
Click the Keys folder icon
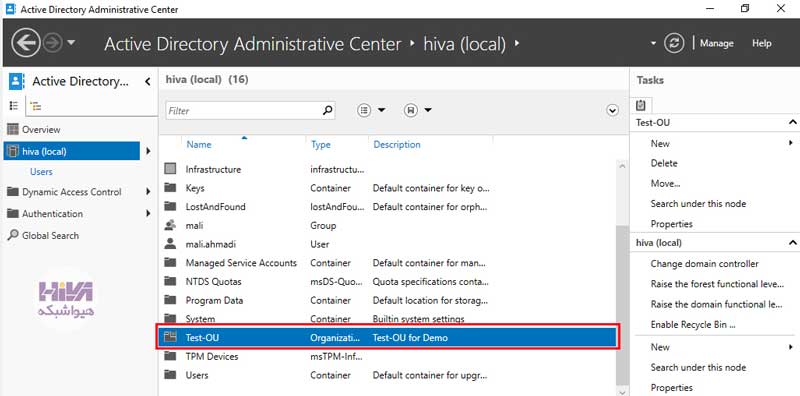click(x=170, y=188)
